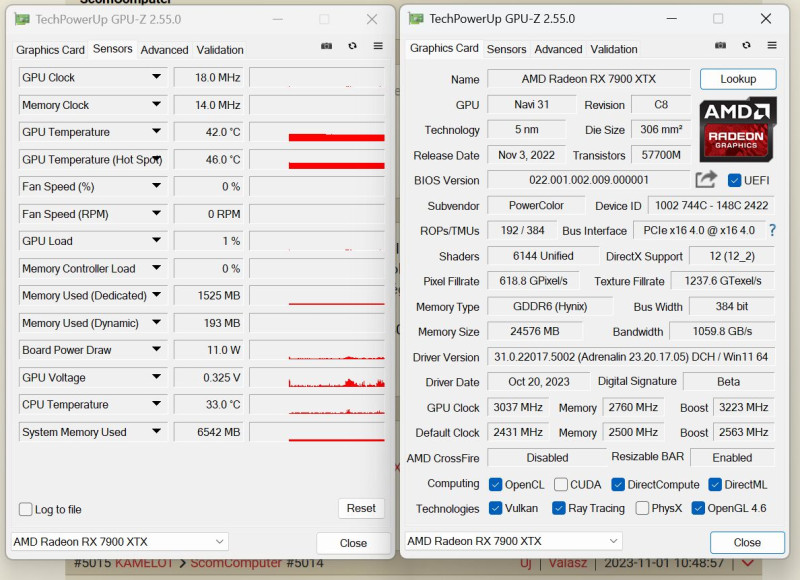Click GPU-Z app icon in Sensors title bar
This screenshot has width=800, height=580.
click(x=22, y=19)
